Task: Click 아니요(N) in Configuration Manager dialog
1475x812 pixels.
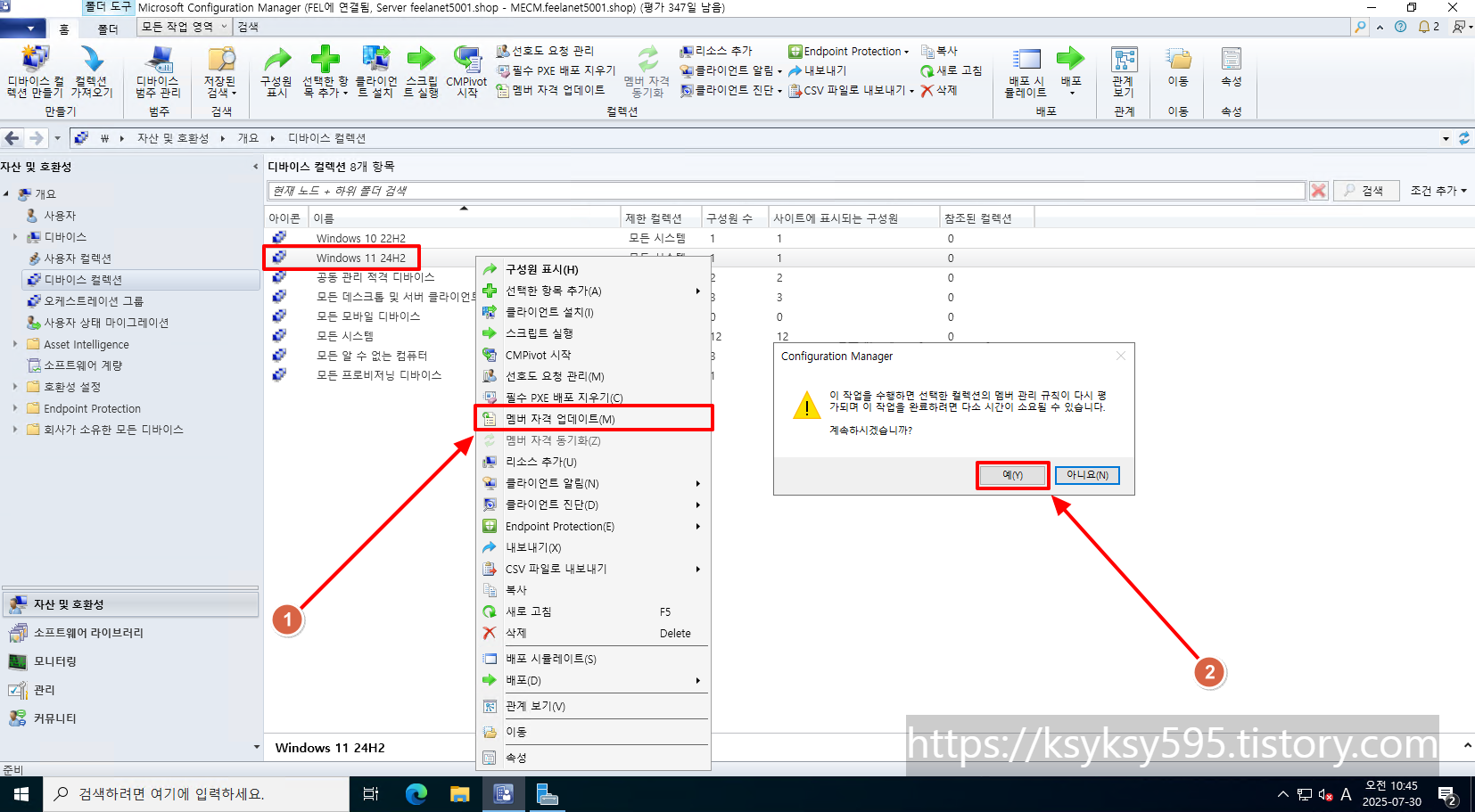Action: pos(1087,475)
